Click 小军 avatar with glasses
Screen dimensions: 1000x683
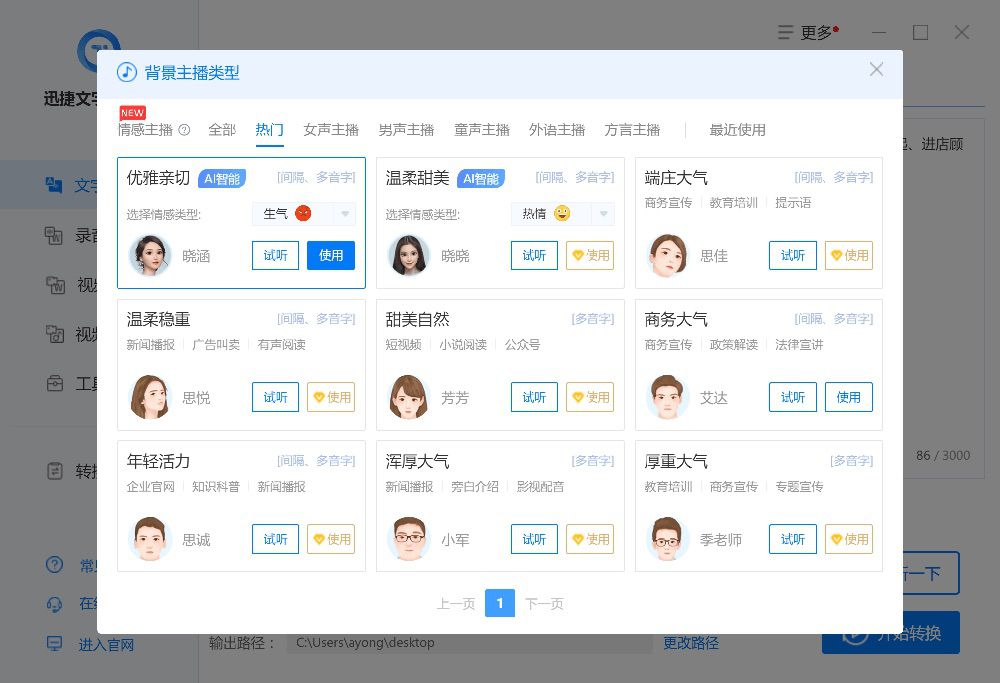(409, 539)
